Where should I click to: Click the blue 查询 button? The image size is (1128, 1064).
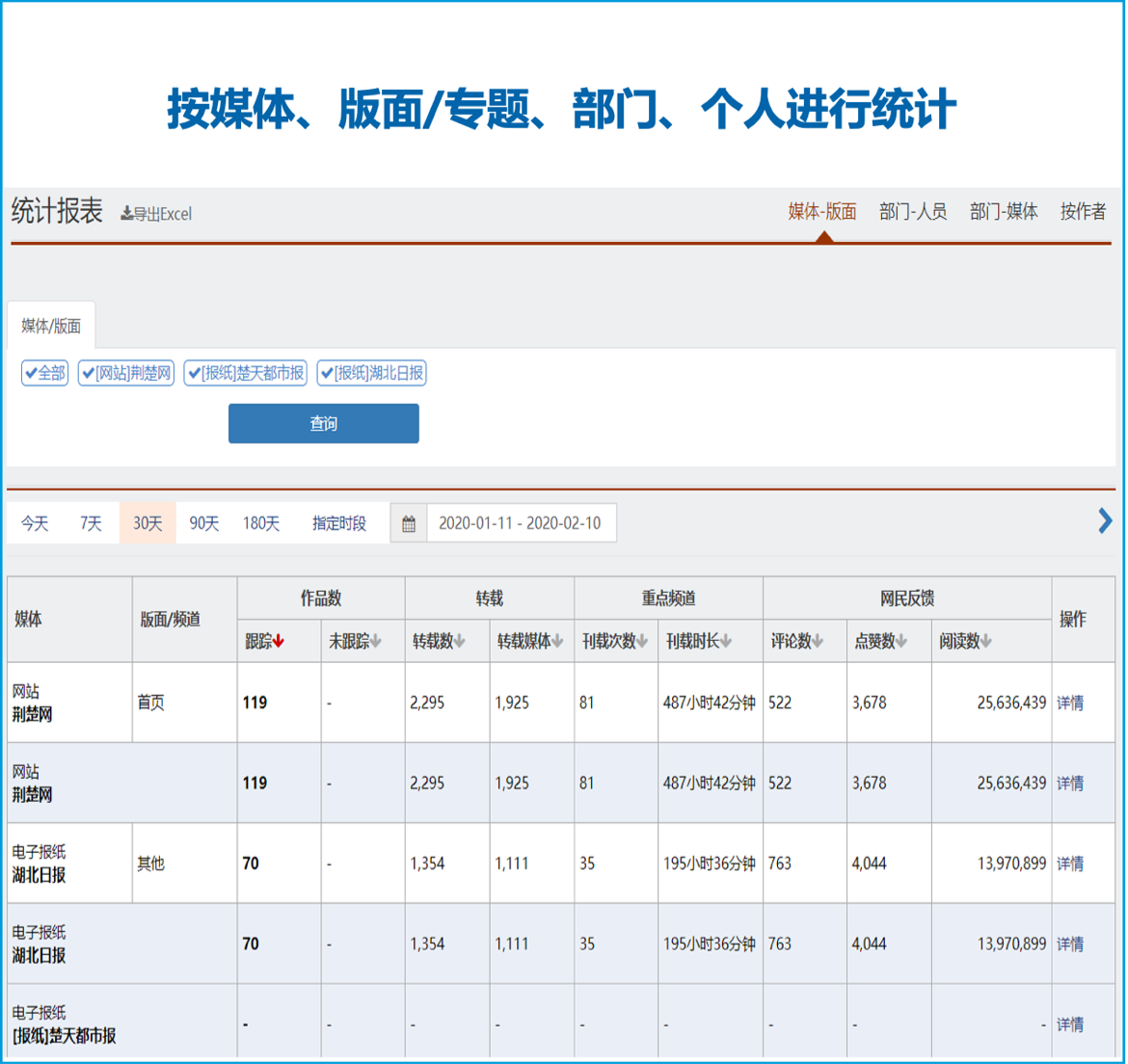(324, 423)
